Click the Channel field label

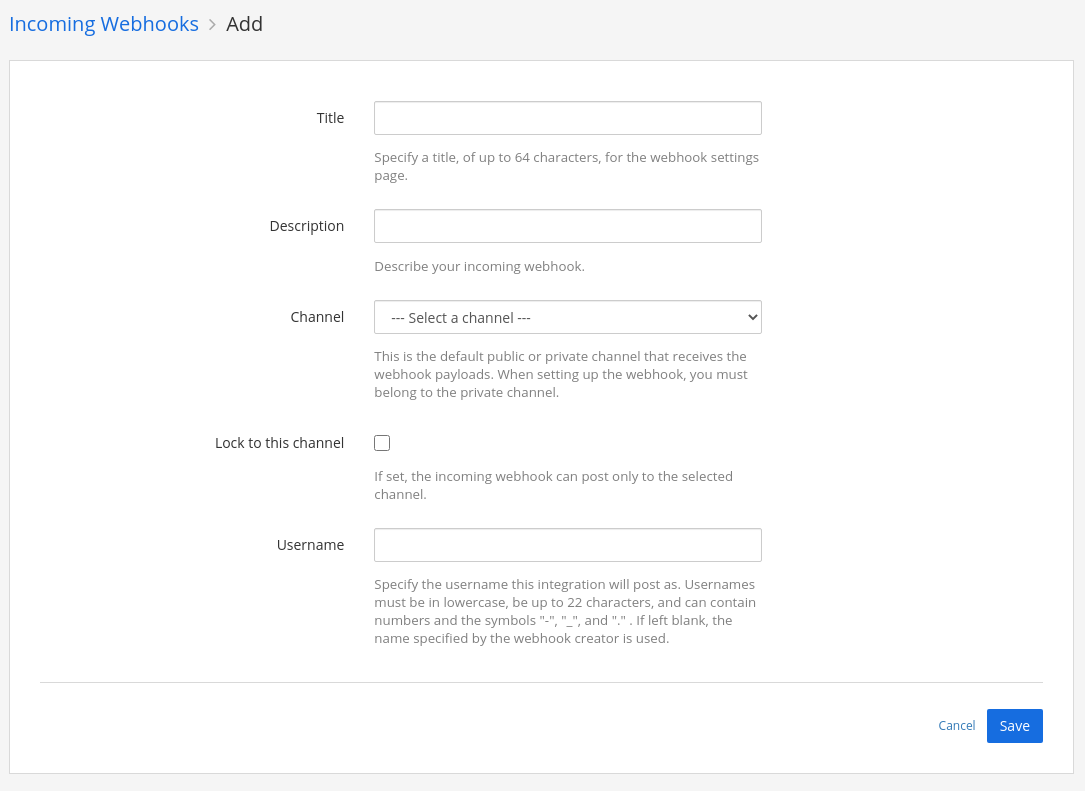[317, 317]
